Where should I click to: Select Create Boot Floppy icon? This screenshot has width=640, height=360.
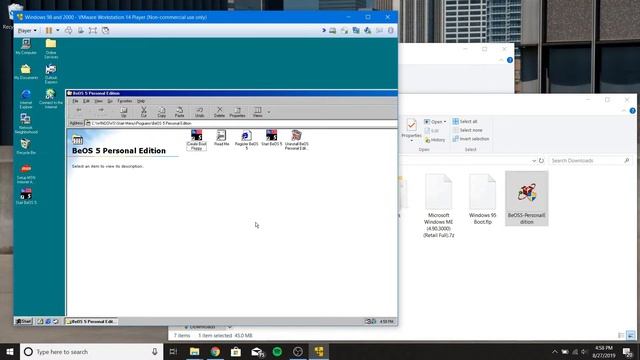pos(196,140)
